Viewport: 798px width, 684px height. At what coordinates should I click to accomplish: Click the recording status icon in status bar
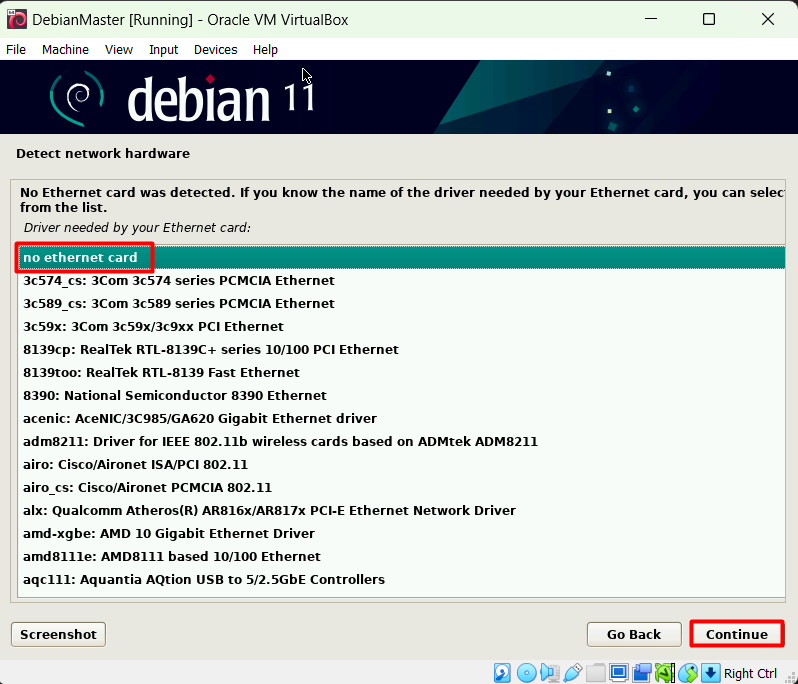point(642,673)
